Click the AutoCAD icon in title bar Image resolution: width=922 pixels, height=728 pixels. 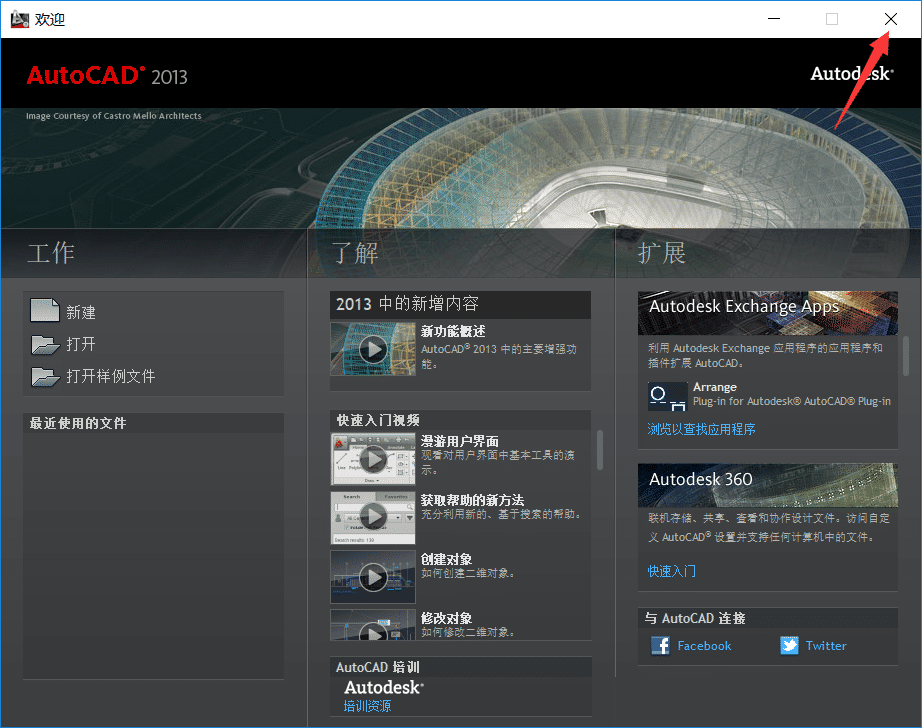click(19, 19)
